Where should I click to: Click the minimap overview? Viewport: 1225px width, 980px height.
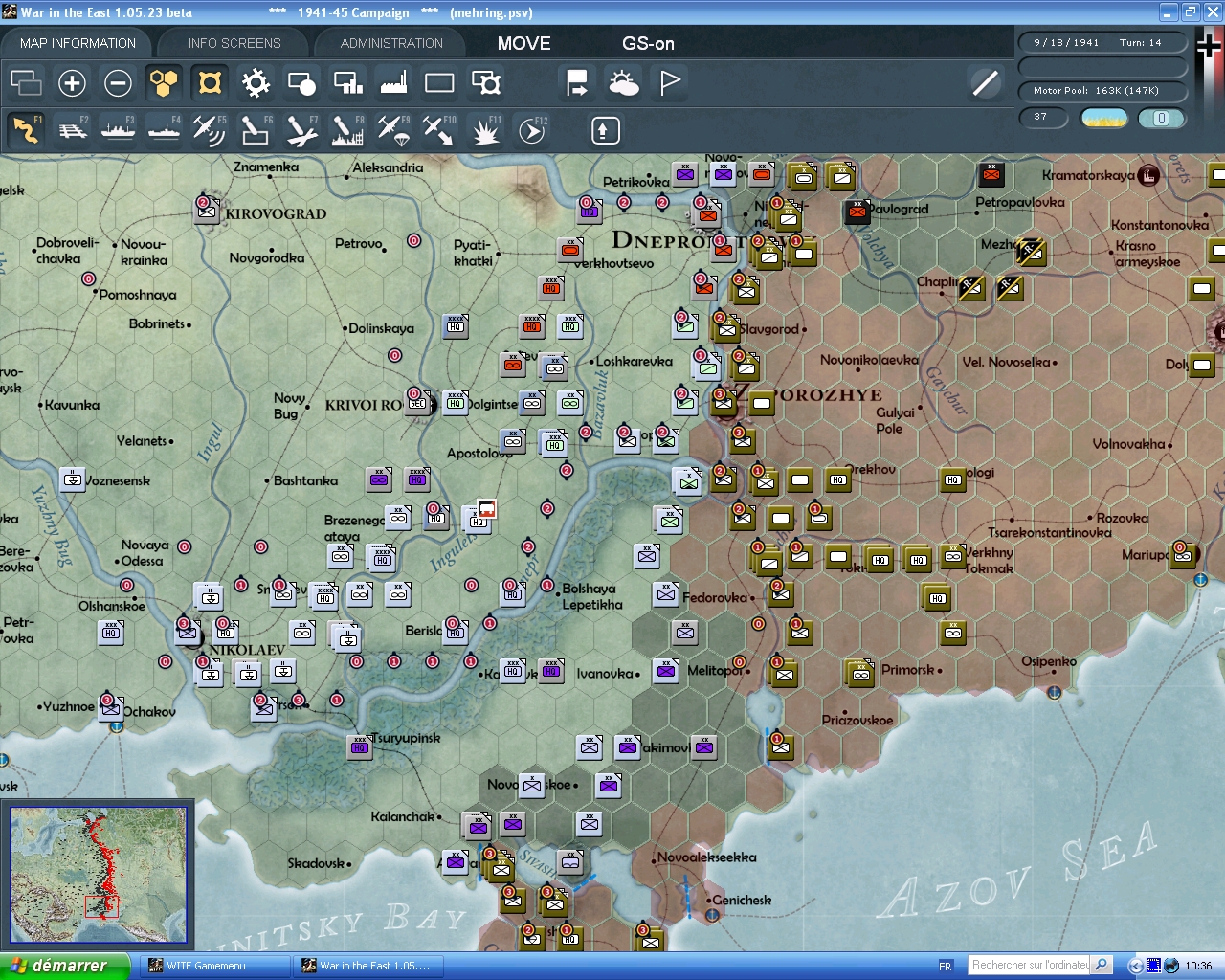99,876
